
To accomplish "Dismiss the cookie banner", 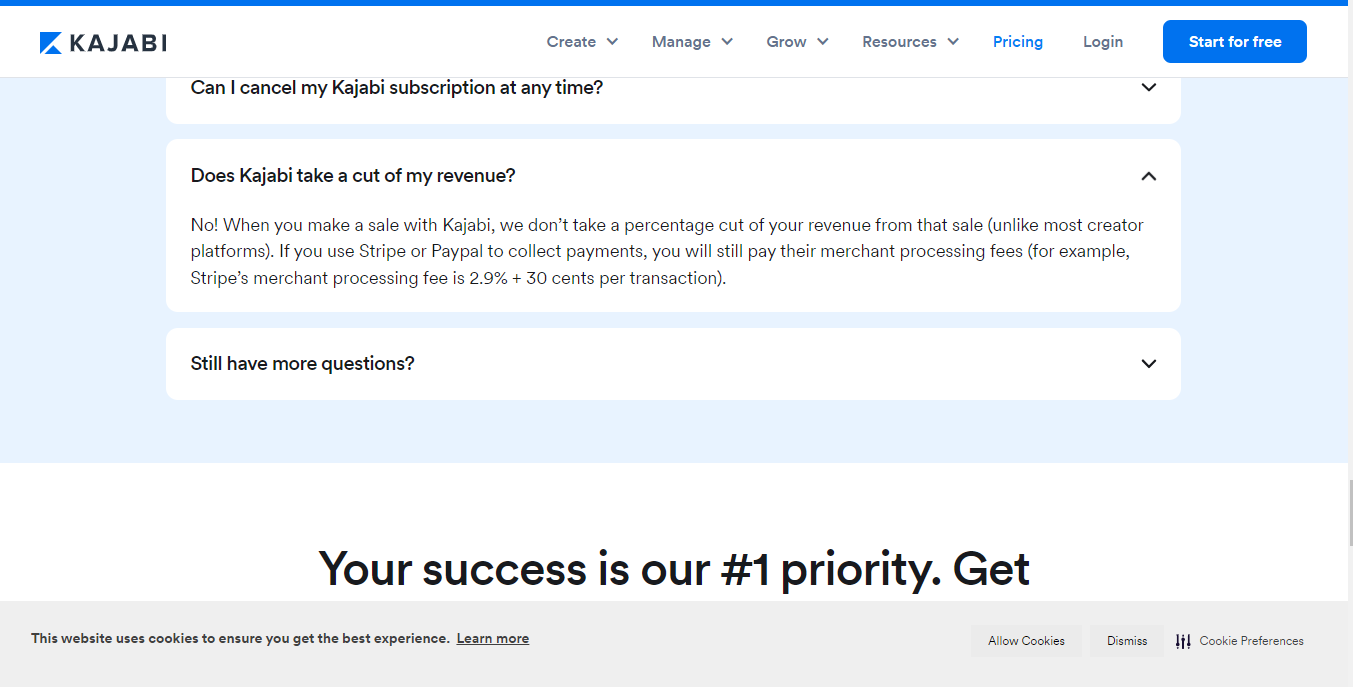I will click(x=1126, y=641).
